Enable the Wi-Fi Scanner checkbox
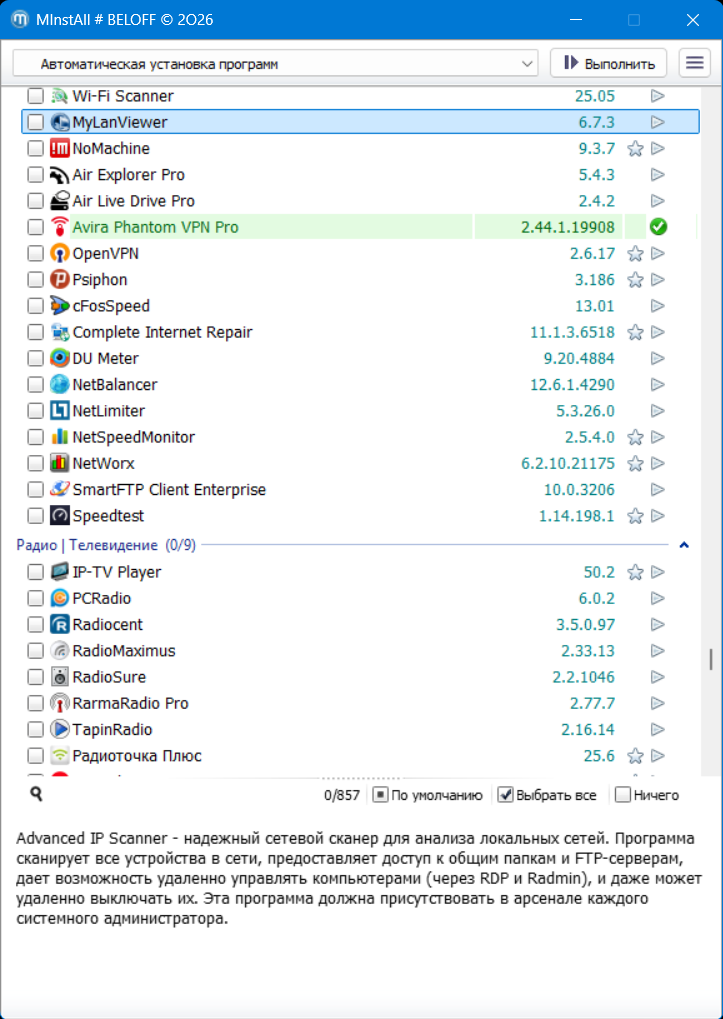The height and width of the screenshot is (1019, 723). 35,97
